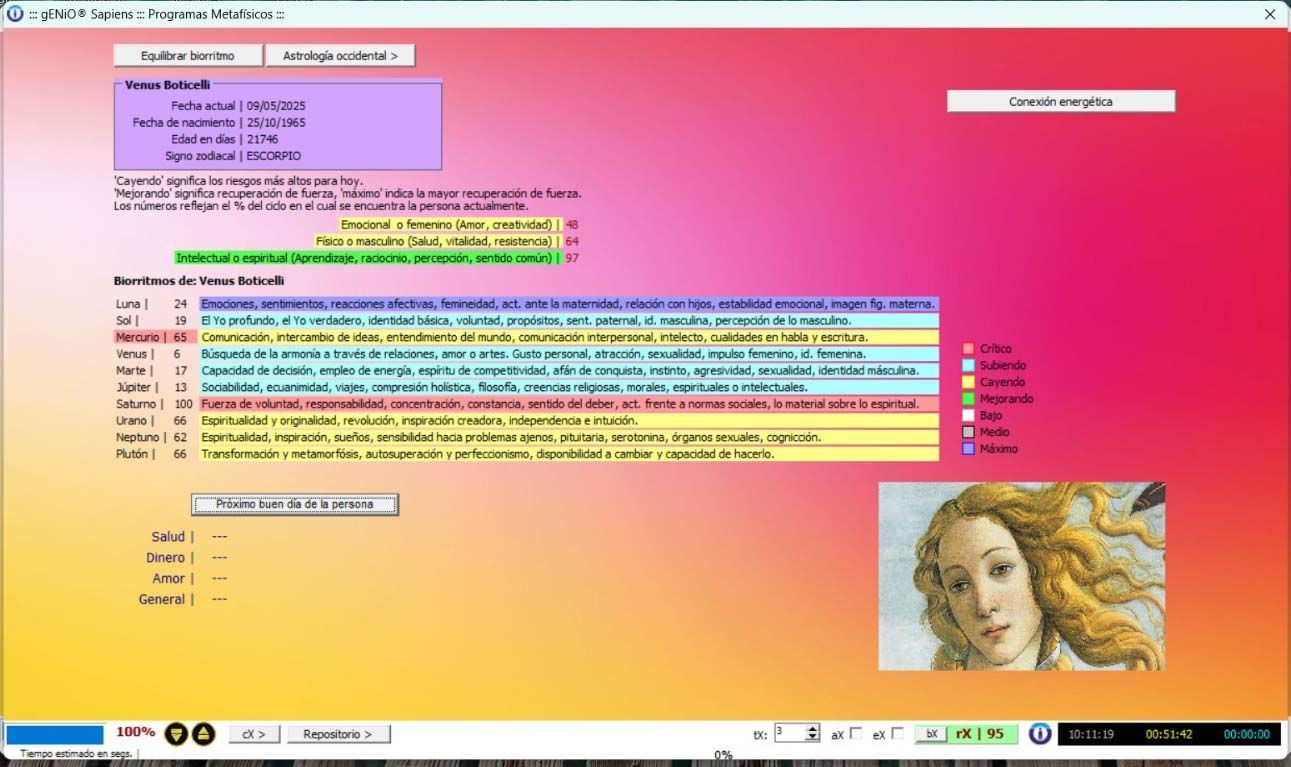
Task: Click the info icon beside the clock
Action: [1041, 734]
